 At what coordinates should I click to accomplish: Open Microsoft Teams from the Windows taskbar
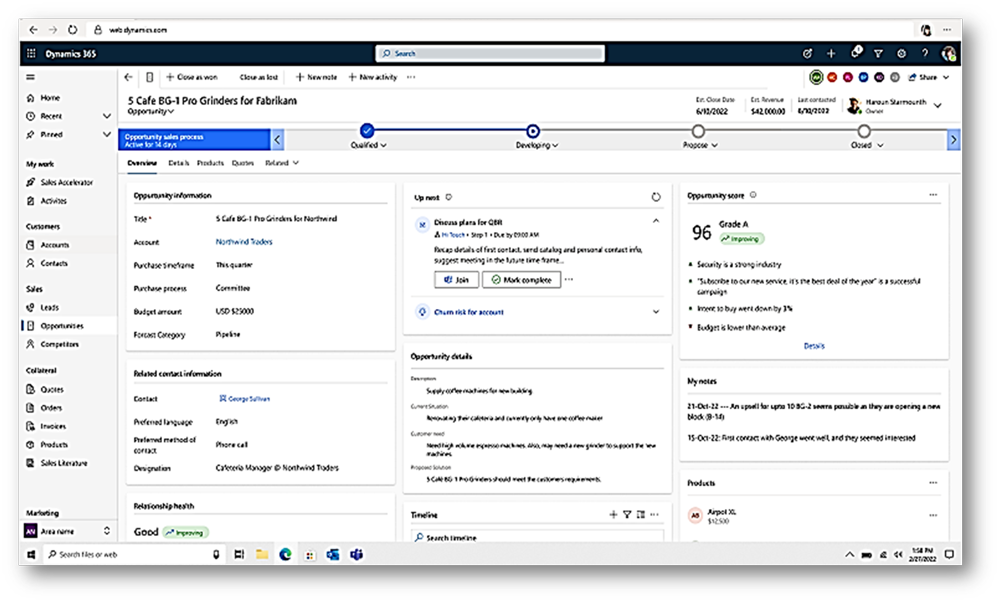pos(355,554)
